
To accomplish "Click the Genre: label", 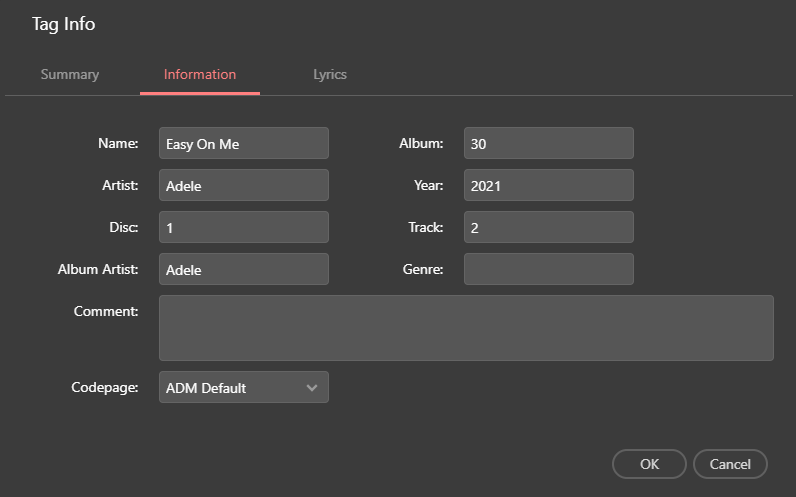I will [423, 269].
